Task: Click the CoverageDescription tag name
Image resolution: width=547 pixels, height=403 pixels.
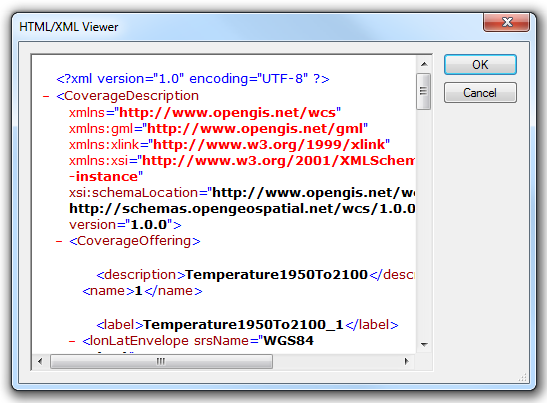Action: coord(131,96)
